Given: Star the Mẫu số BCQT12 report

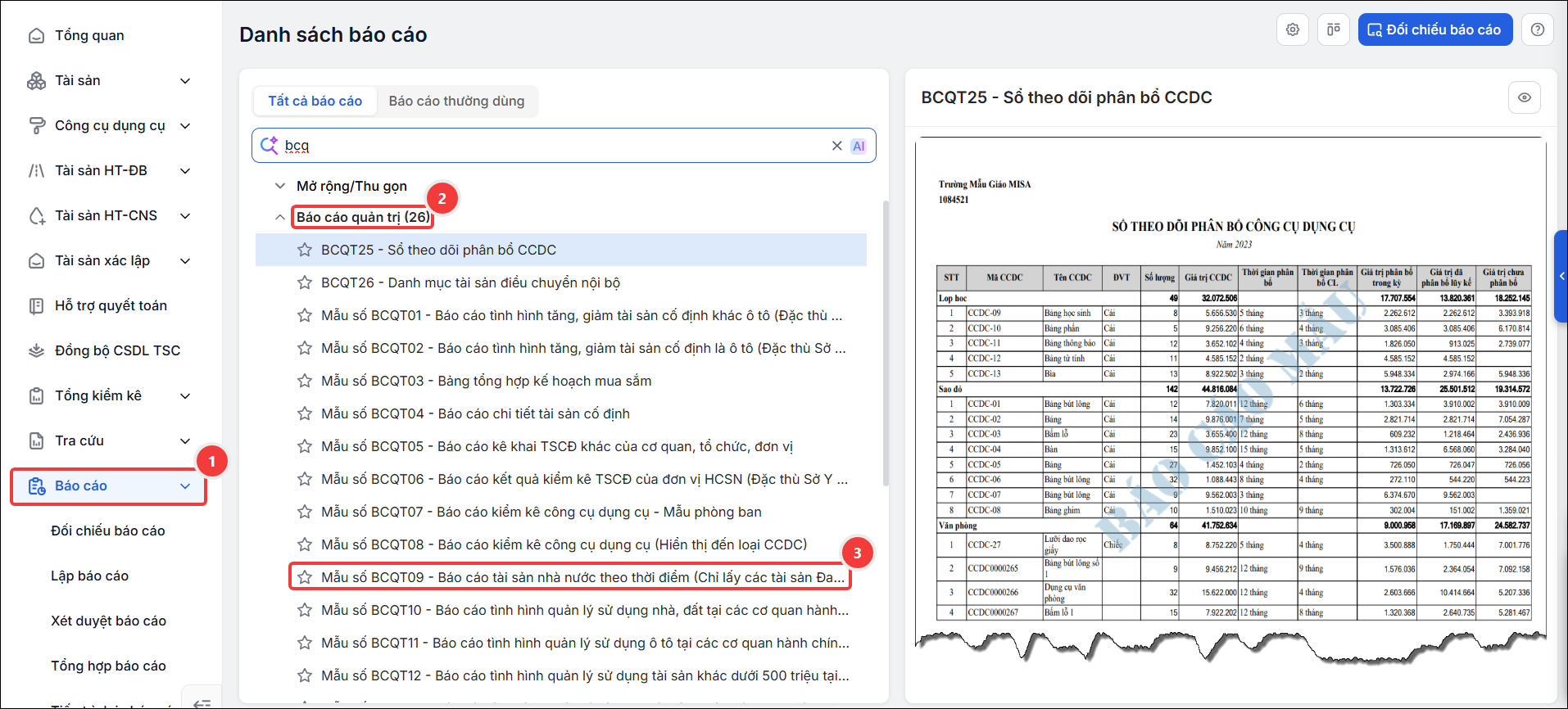Looking at the screenshot, I should pos(305,675).
